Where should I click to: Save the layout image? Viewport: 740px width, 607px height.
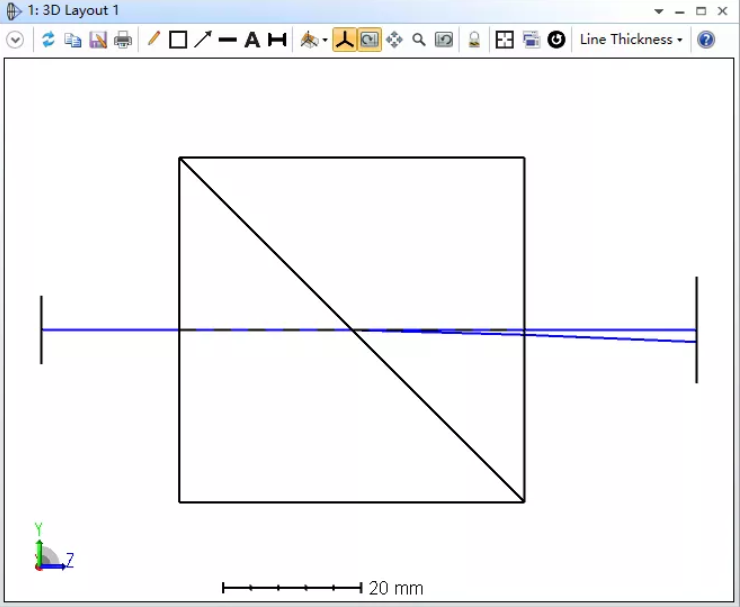click(x=98, y=40)
